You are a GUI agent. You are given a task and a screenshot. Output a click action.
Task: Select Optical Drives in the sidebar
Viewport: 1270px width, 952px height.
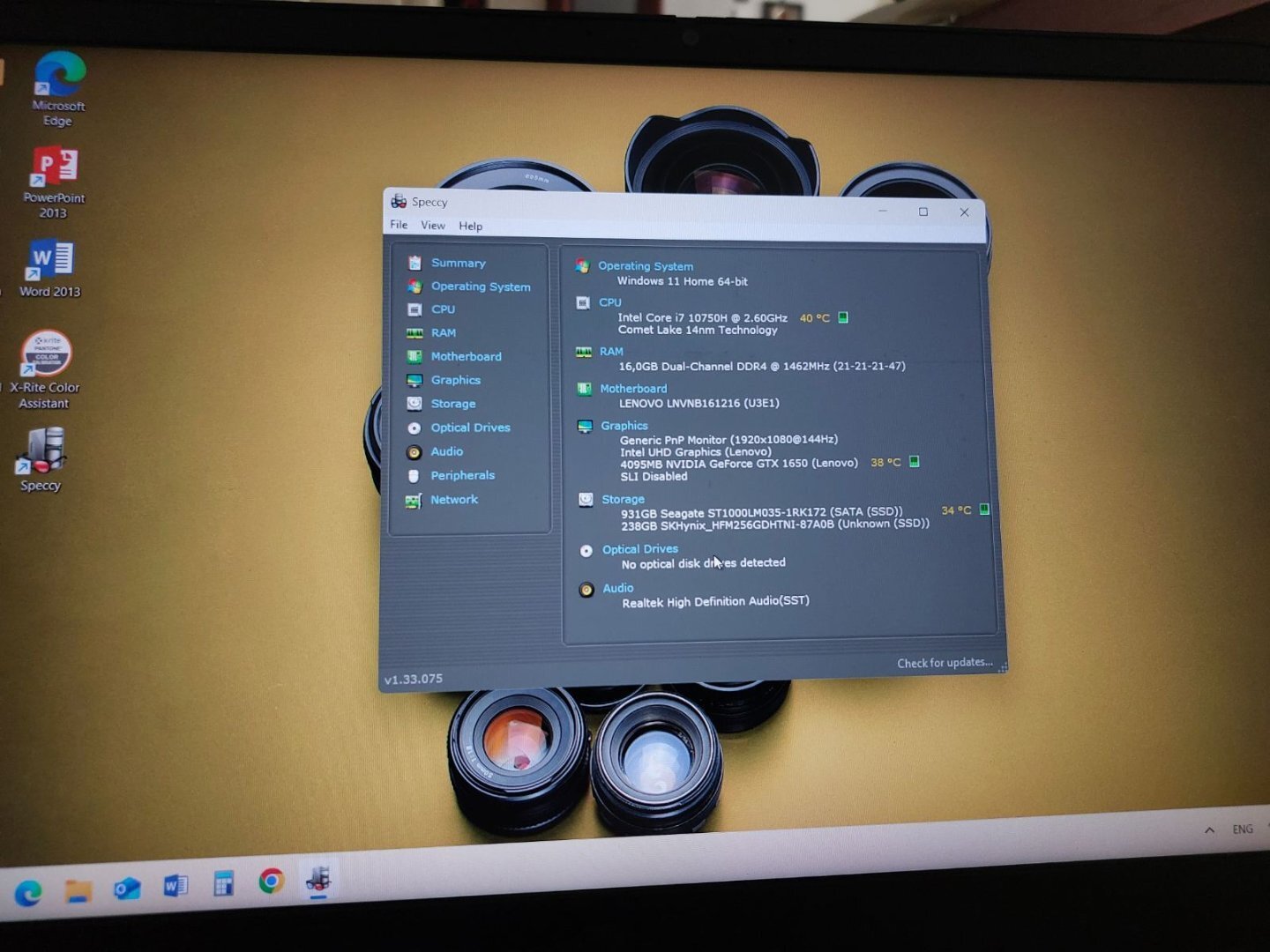470,428
